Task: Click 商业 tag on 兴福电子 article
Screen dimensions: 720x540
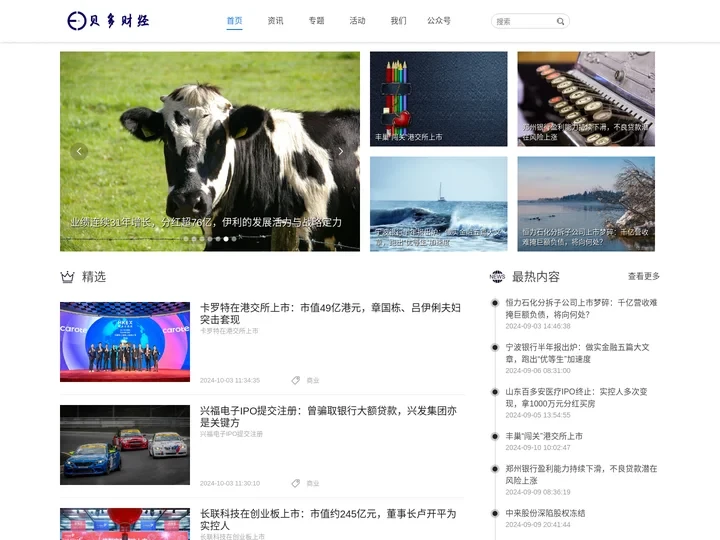Action: pyautogui.click(x=313, y=483)
